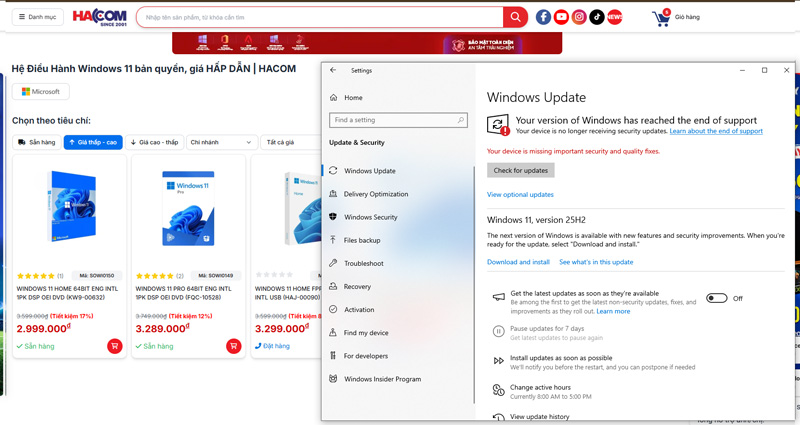Screen dimensions: 800x425
Task: Click the Files backup arrow icon
Action: point(333,240)
